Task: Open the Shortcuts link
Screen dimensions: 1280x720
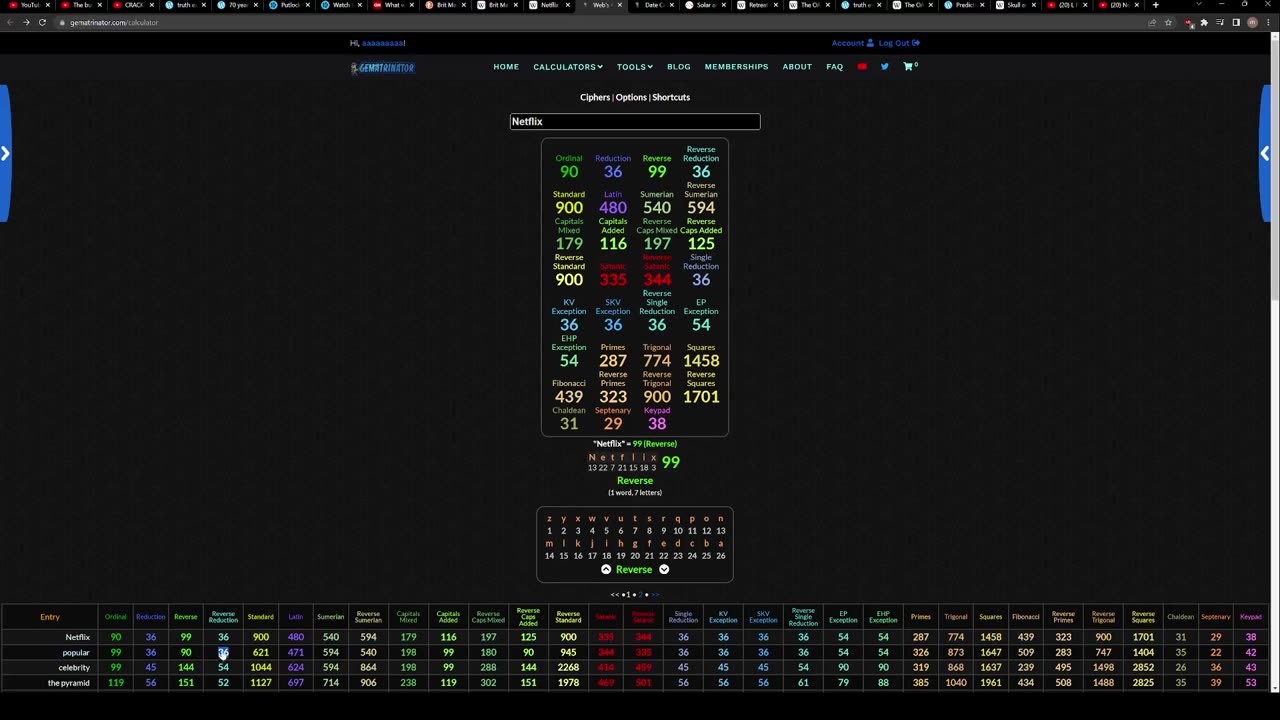Action: click(x=671, y=97)
